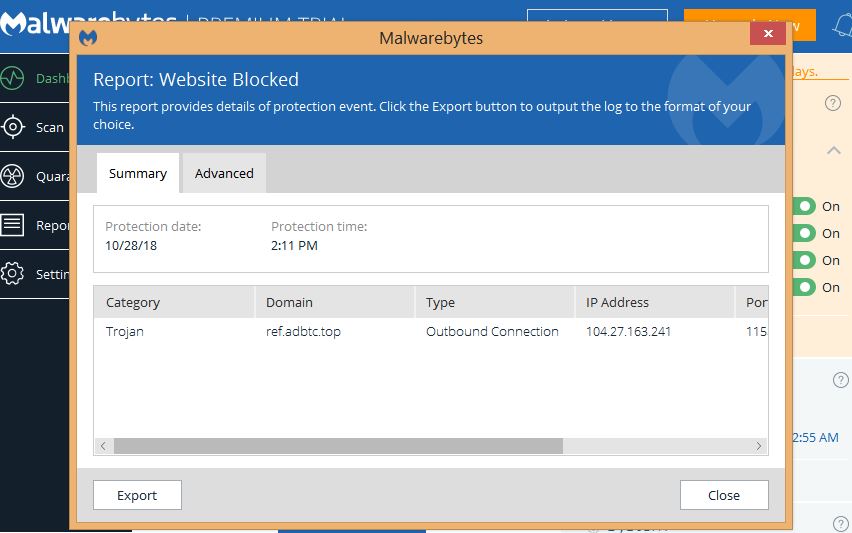The height and width of the screenshot is (533, 852).
Task: Open the Reports list icon
Action: [12, 225]
